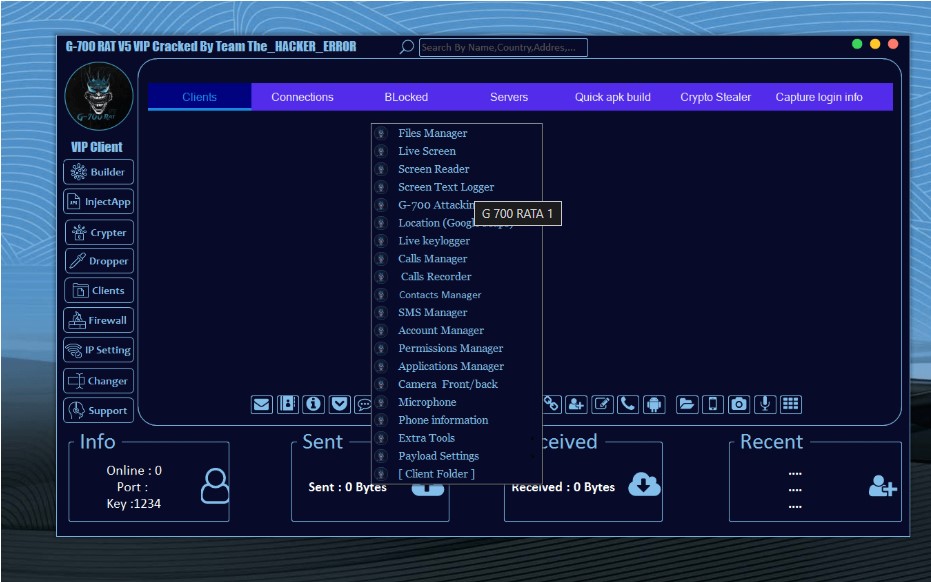Click the Clients button in left sidebar
Screen dimensions: 931x582
pos(99,290)
